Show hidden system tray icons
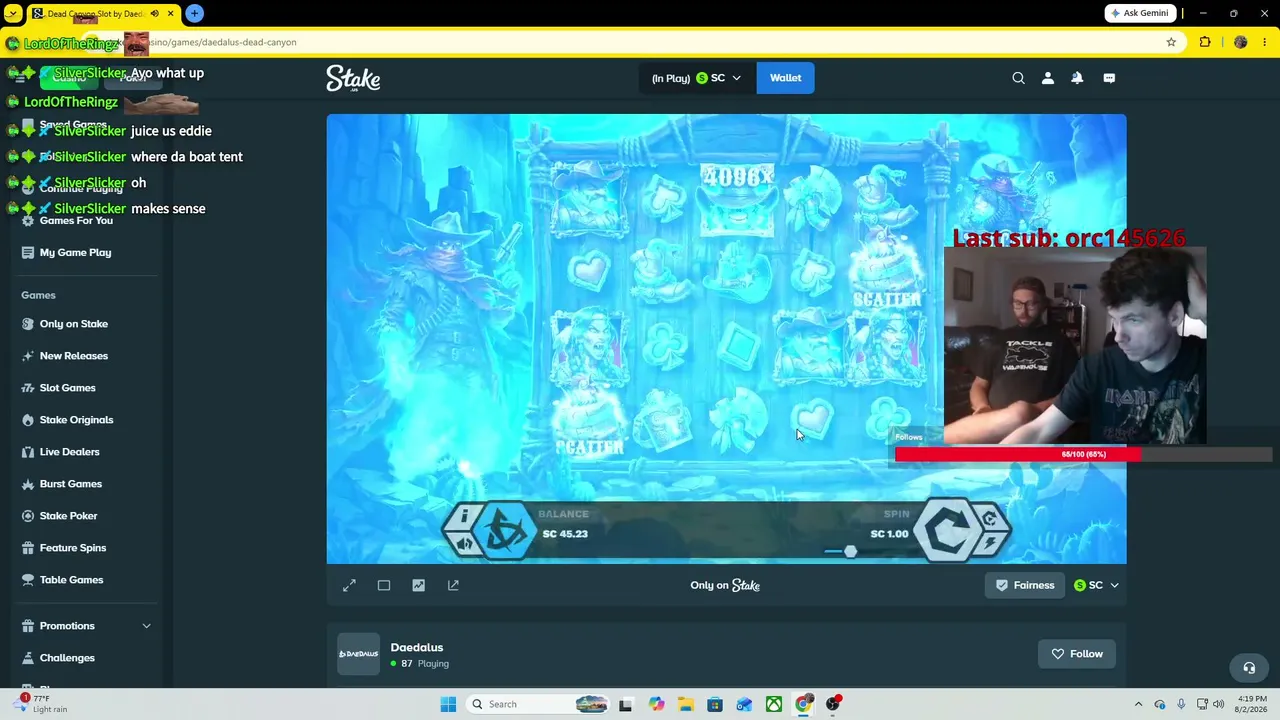This screenshot has width=1280, height=720. click(1138, 704)
